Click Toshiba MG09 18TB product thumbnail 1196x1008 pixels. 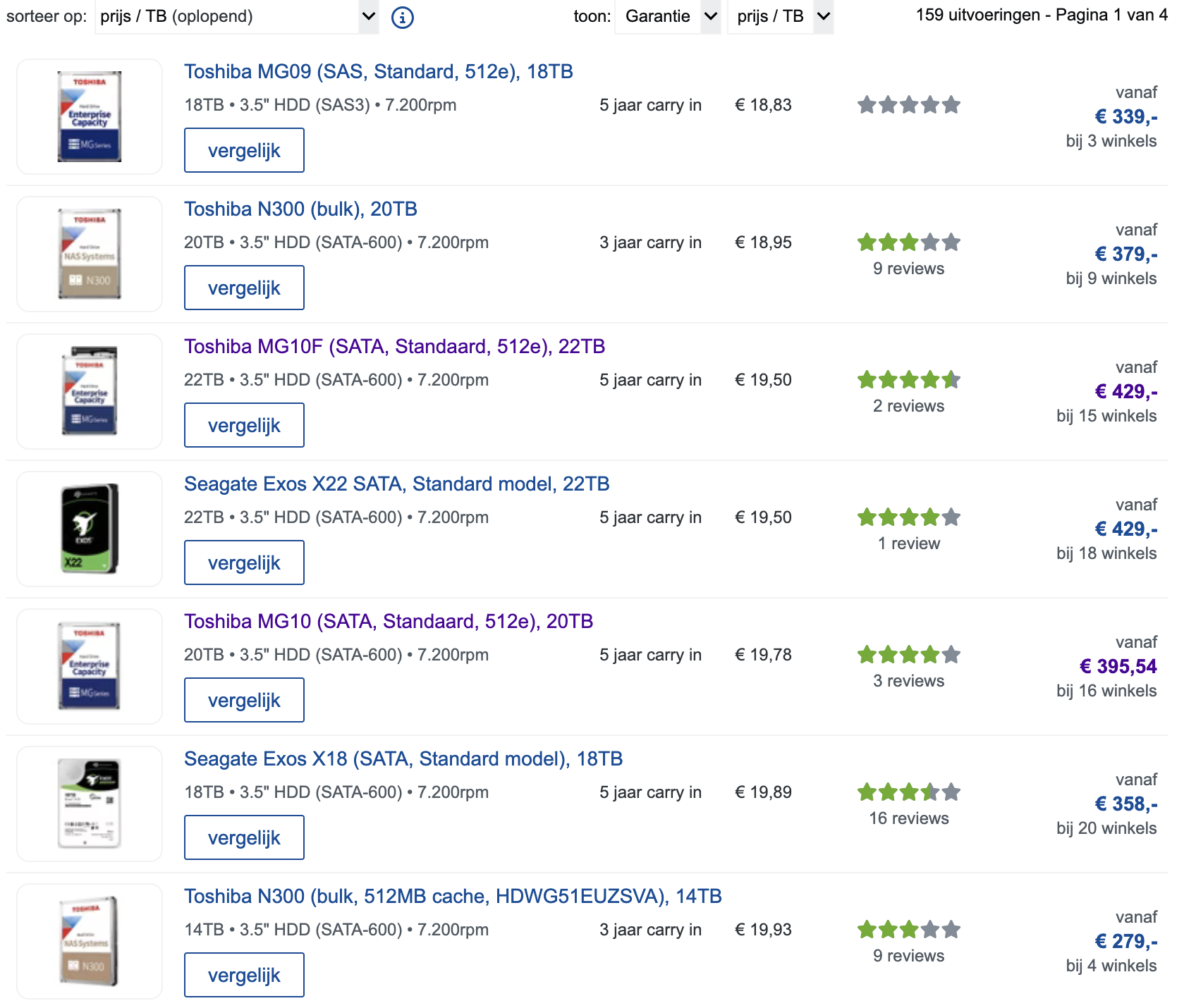[x=90, y=116]
